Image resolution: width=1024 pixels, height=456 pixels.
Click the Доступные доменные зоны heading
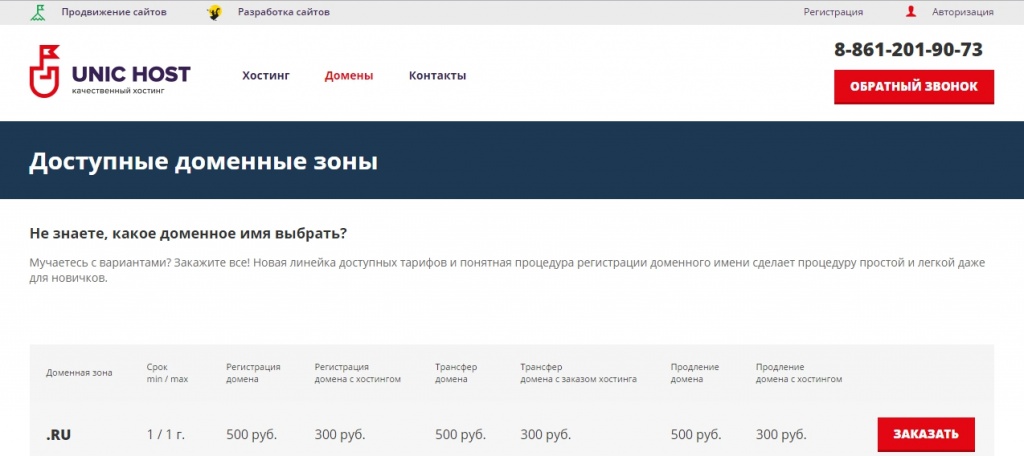pyautogui.click(x=203, y=161)
